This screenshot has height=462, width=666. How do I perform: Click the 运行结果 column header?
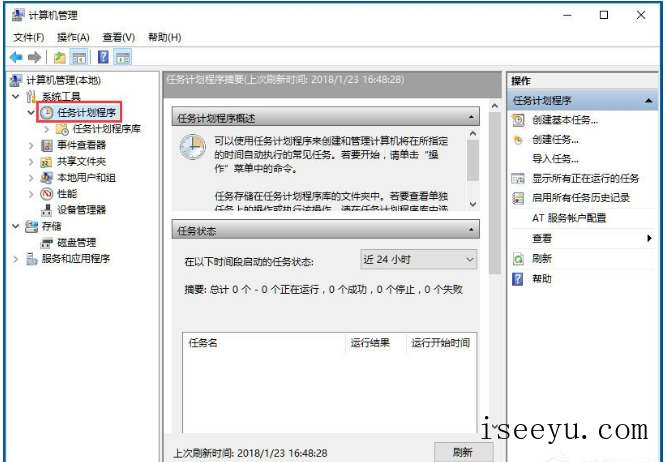376,343
